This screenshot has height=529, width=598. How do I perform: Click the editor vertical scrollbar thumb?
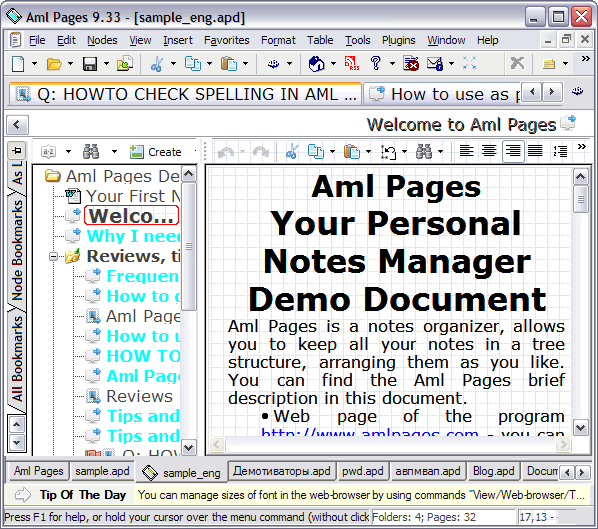[x=580, y=199]
